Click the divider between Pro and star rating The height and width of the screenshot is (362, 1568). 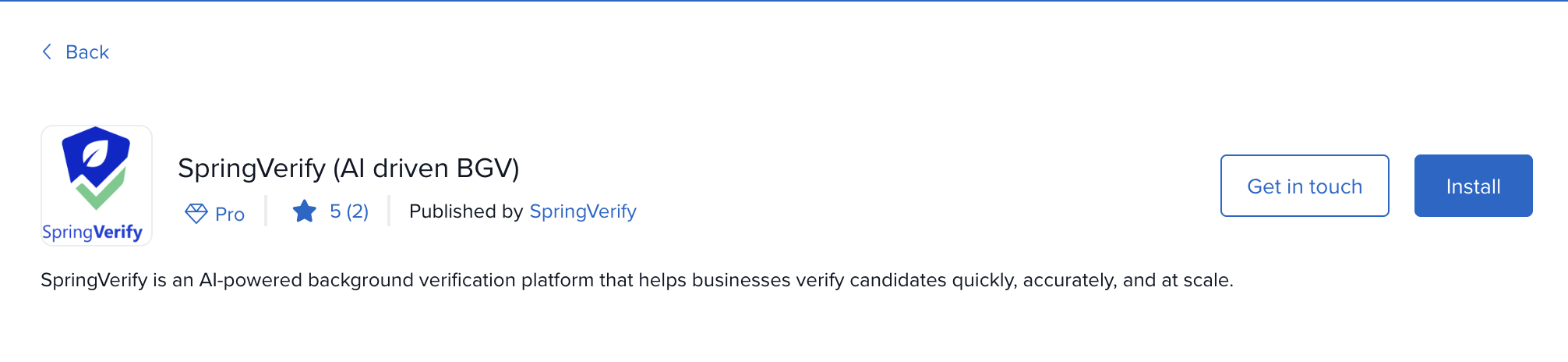(x=266, y=211)
